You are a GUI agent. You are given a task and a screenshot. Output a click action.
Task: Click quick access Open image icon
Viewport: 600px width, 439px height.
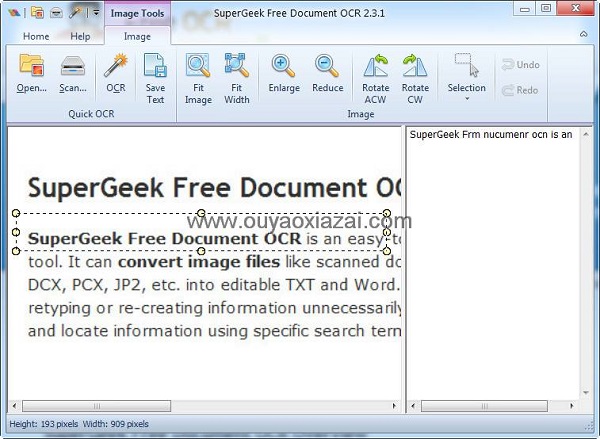[37, 13]
